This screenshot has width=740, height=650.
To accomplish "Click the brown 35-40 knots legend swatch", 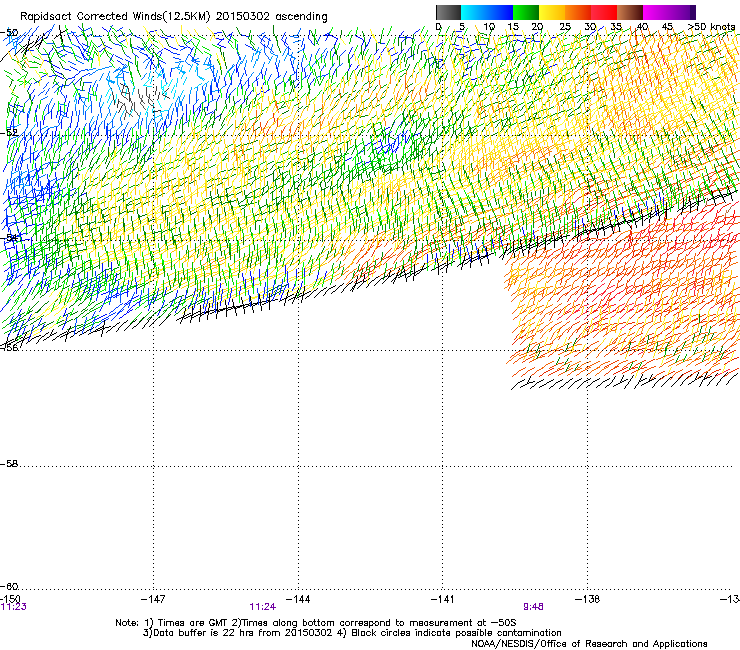I will tap(630, 12).
